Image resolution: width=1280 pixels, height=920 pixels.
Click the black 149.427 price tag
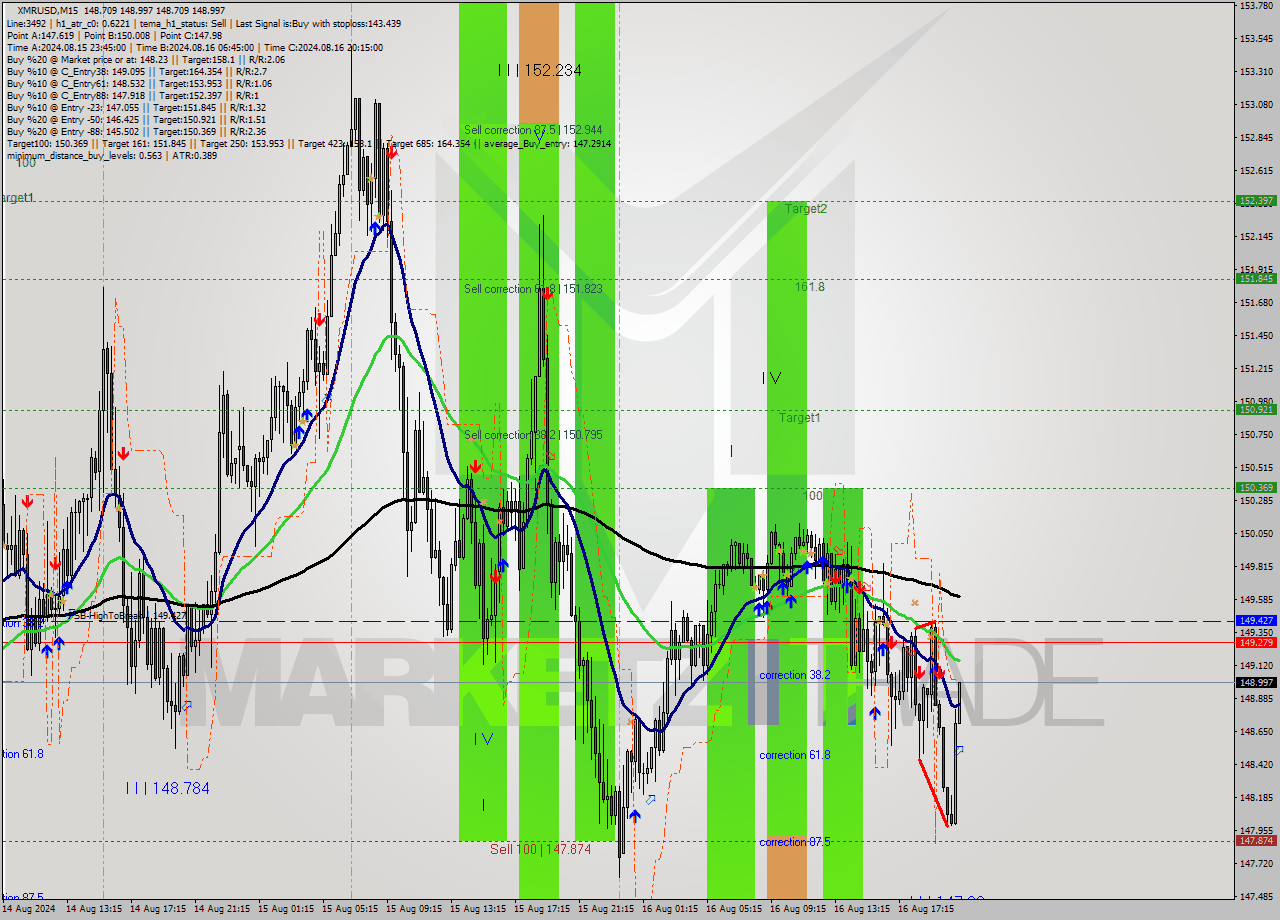point(1256,621)
